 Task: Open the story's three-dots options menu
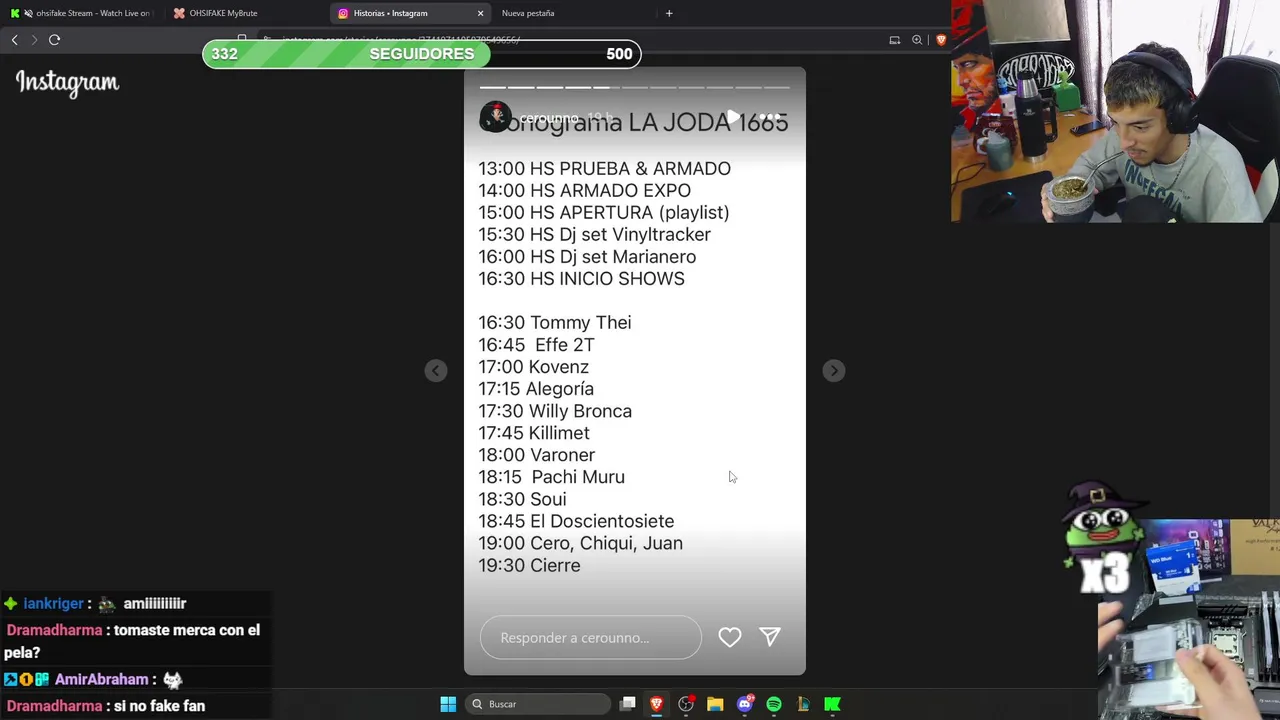pos(770,118)
